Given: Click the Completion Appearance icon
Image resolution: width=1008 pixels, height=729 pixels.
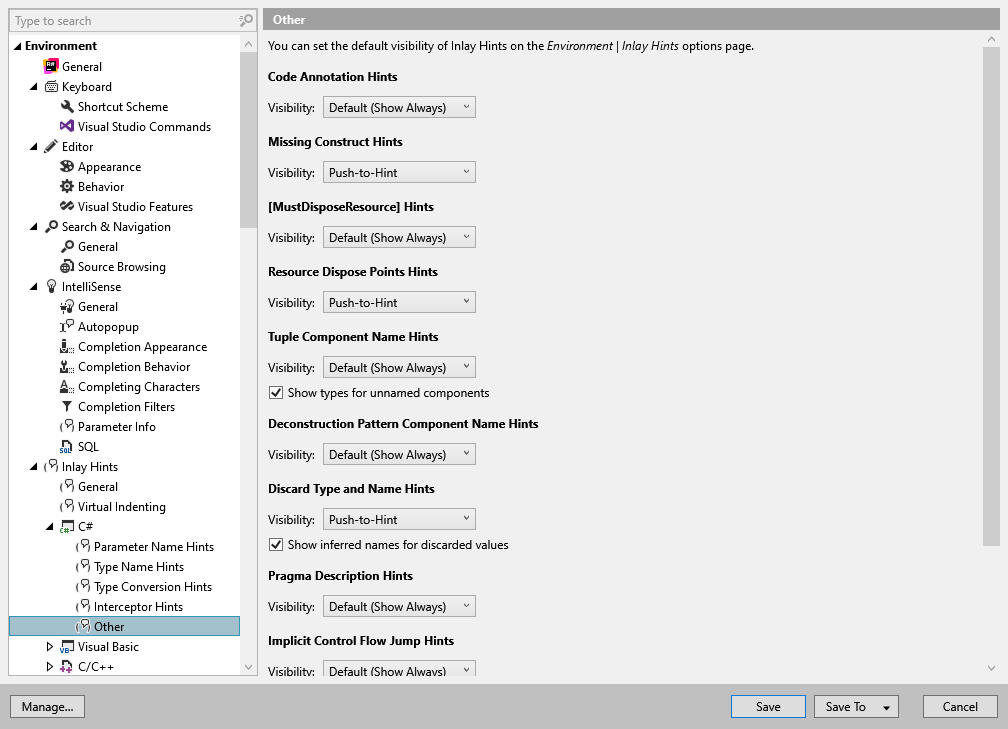Looking at the screenshot, I should click(x=67, y=346).
